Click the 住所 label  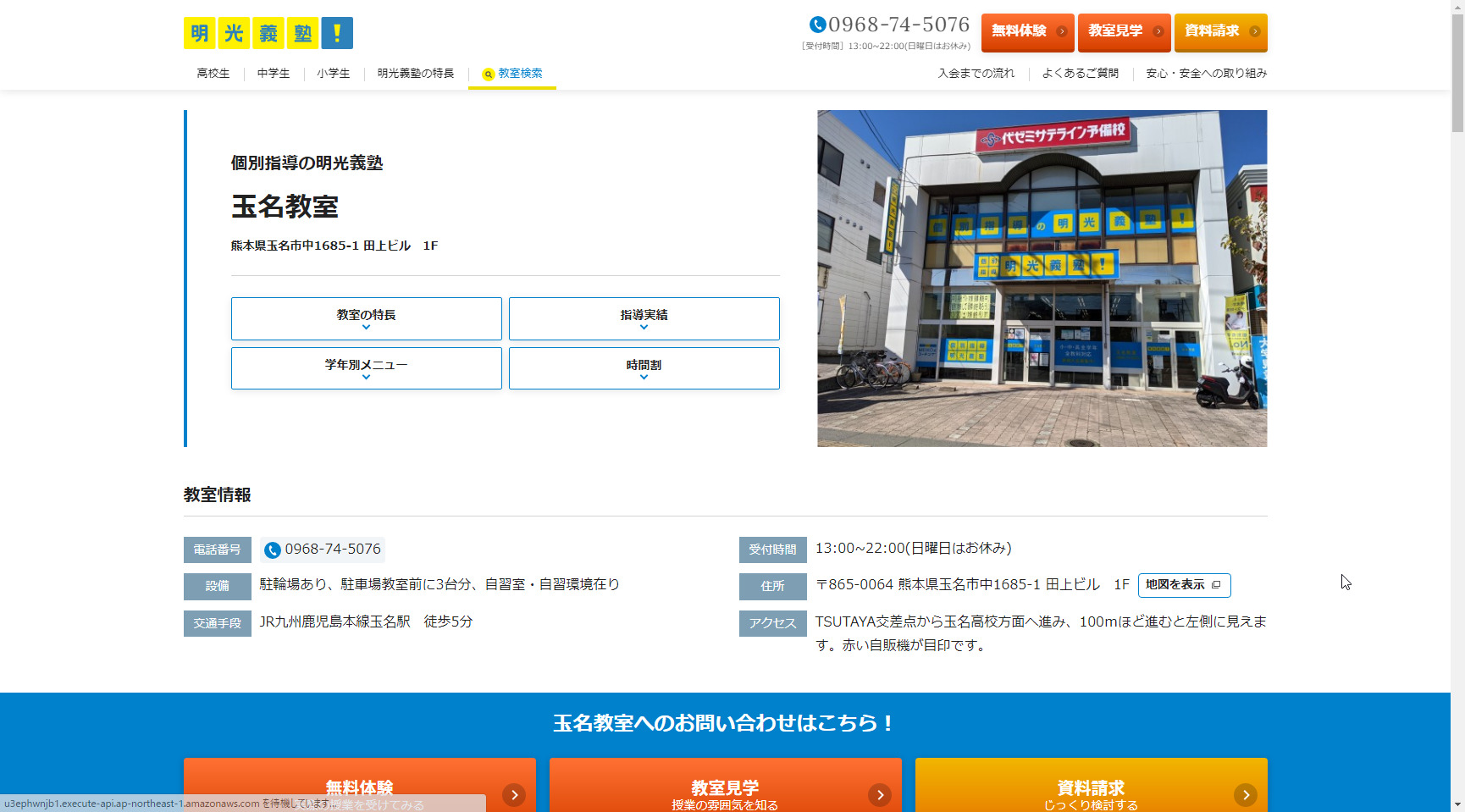pyautogui.click(x=773, y=586)
